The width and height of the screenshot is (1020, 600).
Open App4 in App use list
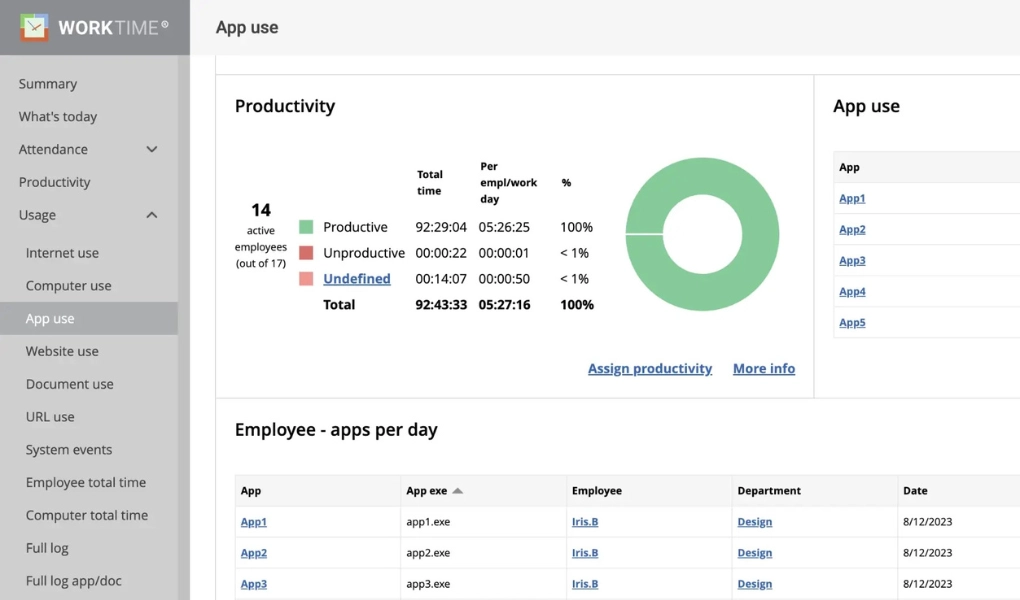852,292
